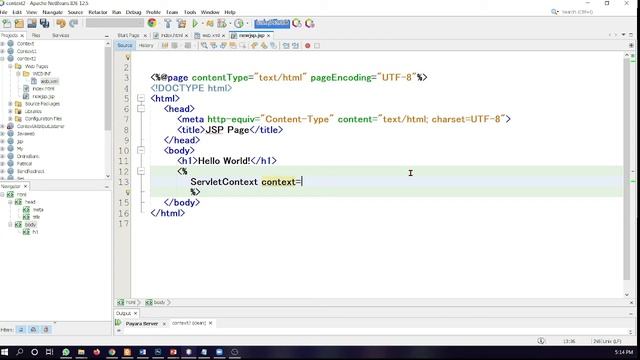Image resolution: width=640 pixels, height=360 pixels.
Task: Close the Output panel tab
Action: click(x=136, y=313)
